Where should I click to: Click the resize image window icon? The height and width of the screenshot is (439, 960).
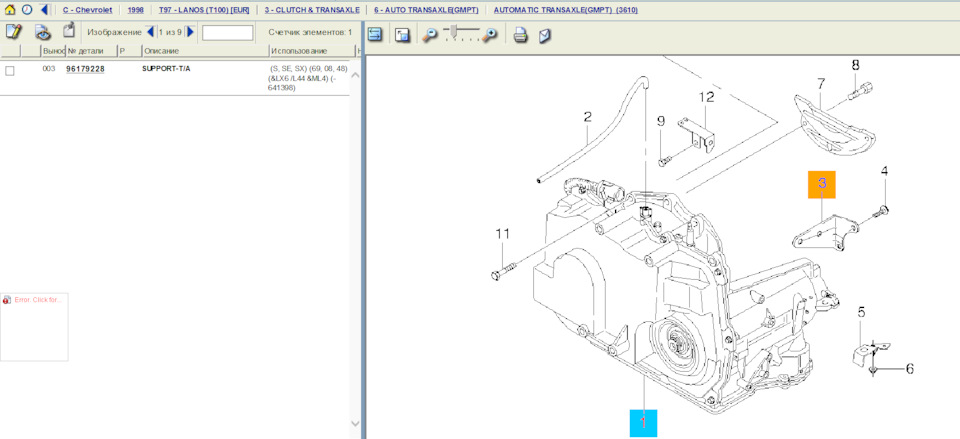[x=402, y=35]
